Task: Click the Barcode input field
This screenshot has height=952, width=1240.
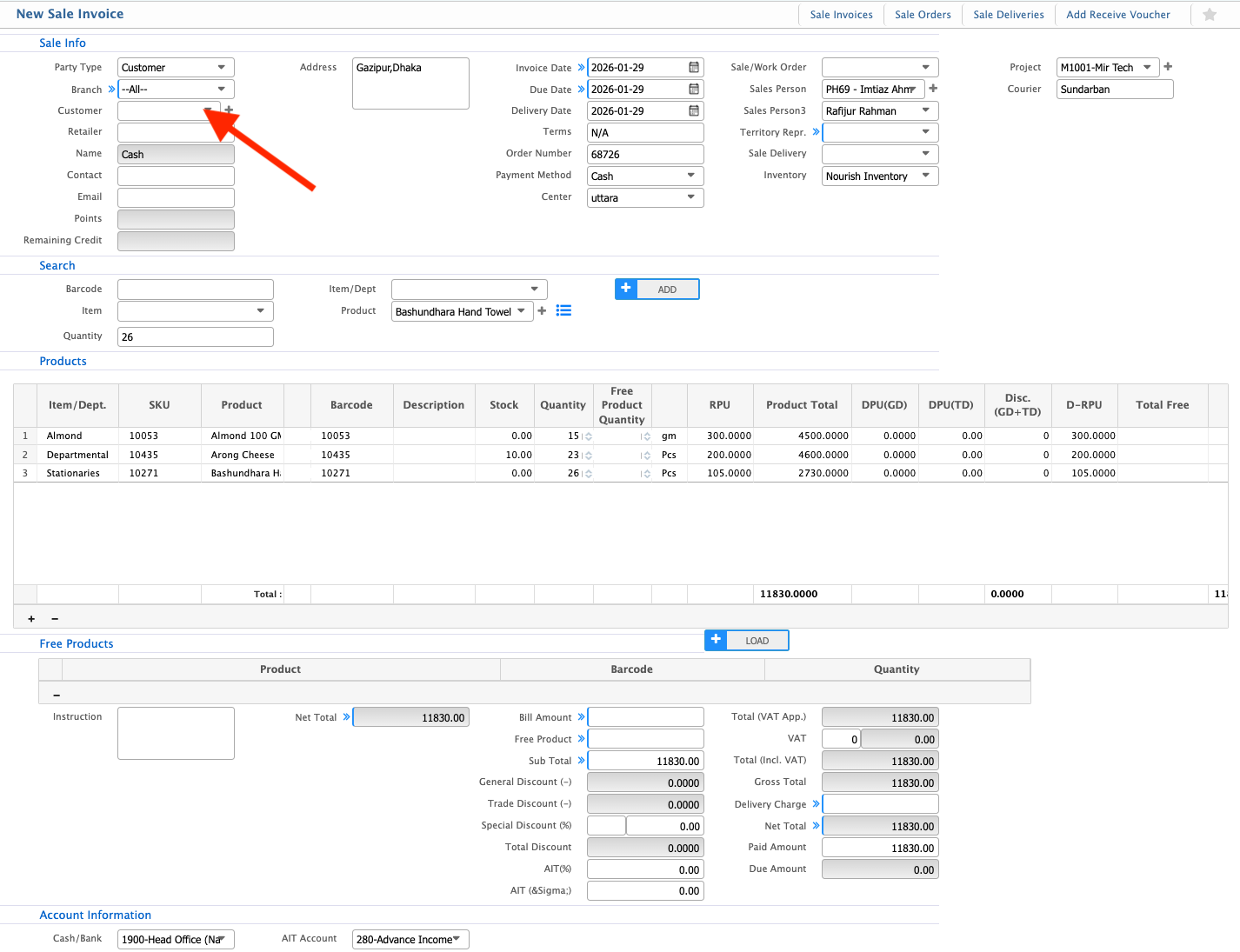Action: tap(195, 290)
